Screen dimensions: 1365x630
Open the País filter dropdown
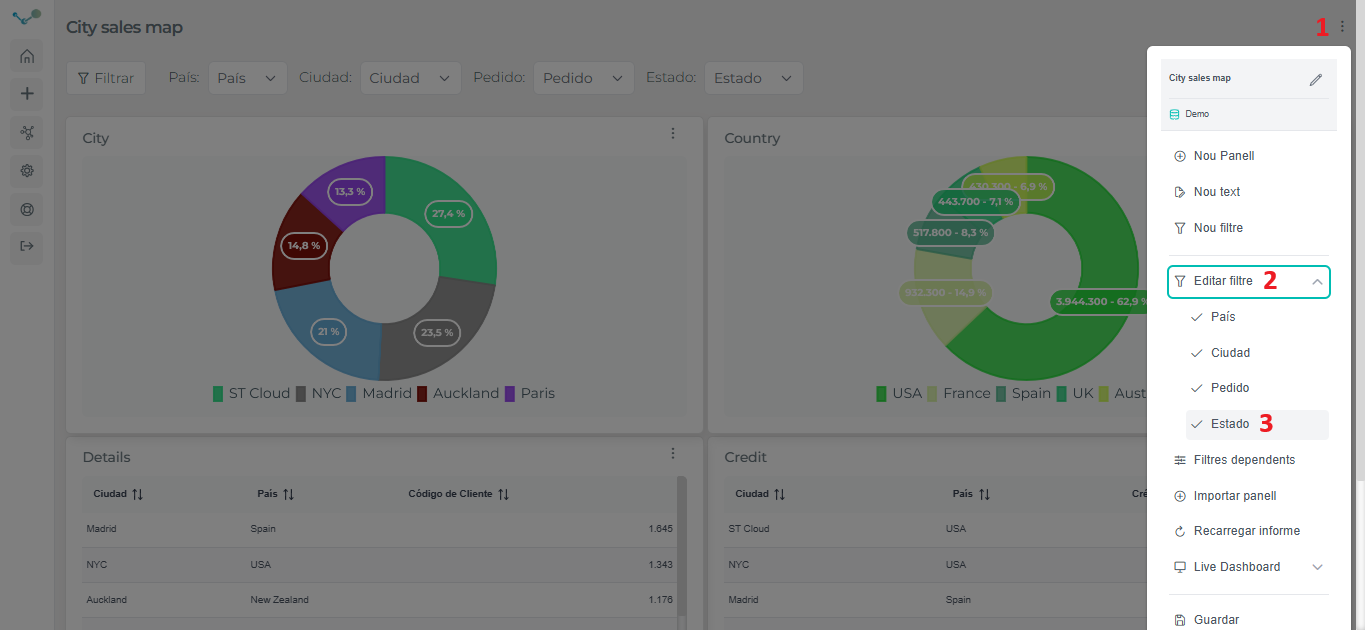(247, 78)
